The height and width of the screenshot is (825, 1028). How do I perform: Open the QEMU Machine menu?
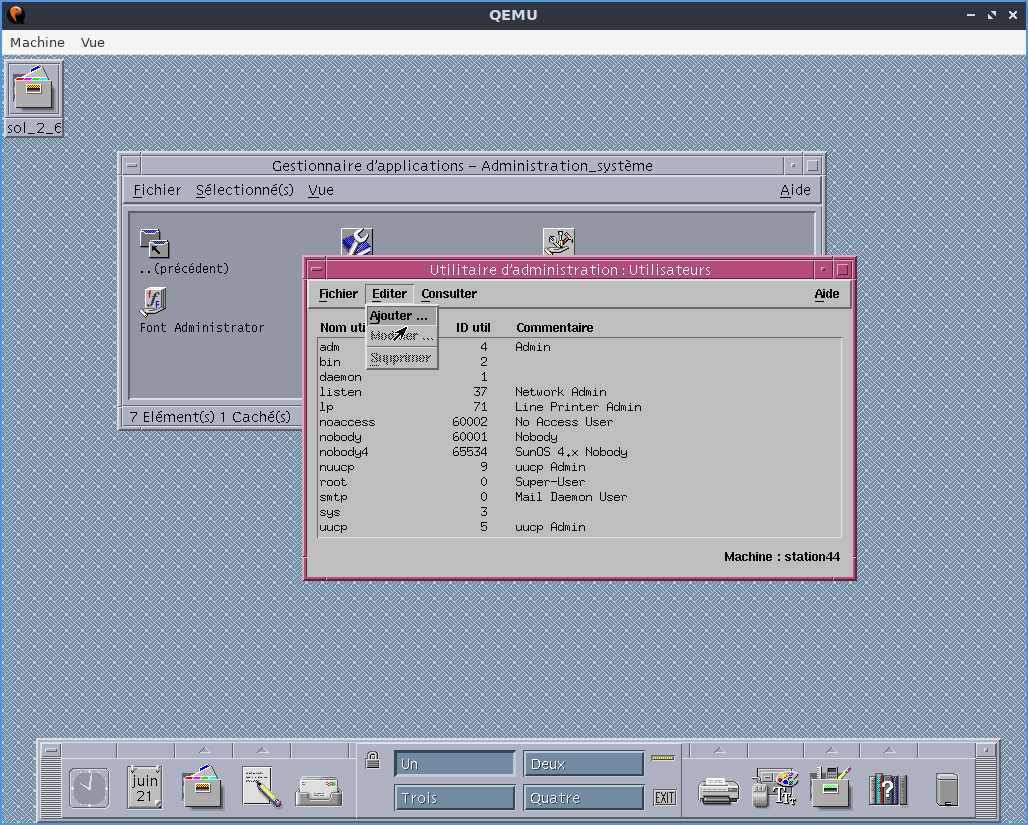pyautogui.click(x=37, y=42)
